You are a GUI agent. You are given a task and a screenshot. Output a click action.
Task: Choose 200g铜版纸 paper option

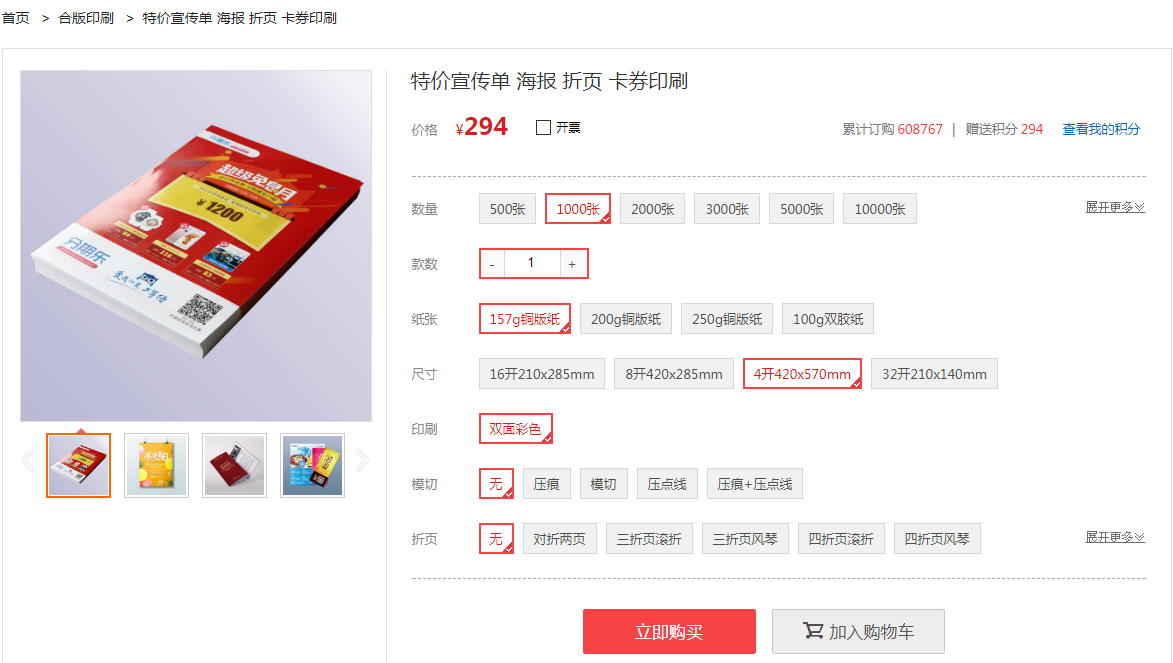point(626,319)
